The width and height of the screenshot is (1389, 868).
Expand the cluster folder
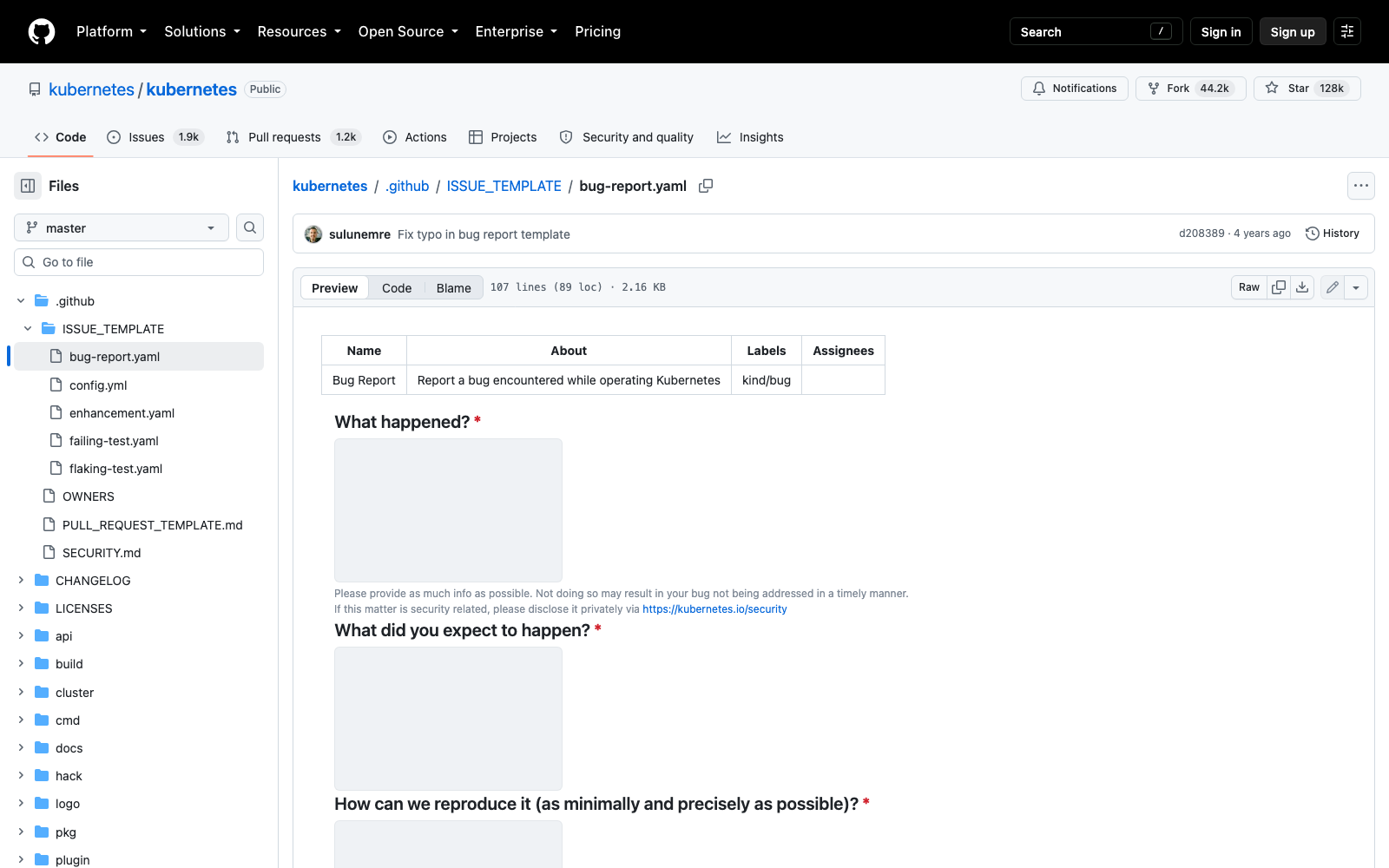(x=21, y=692)
